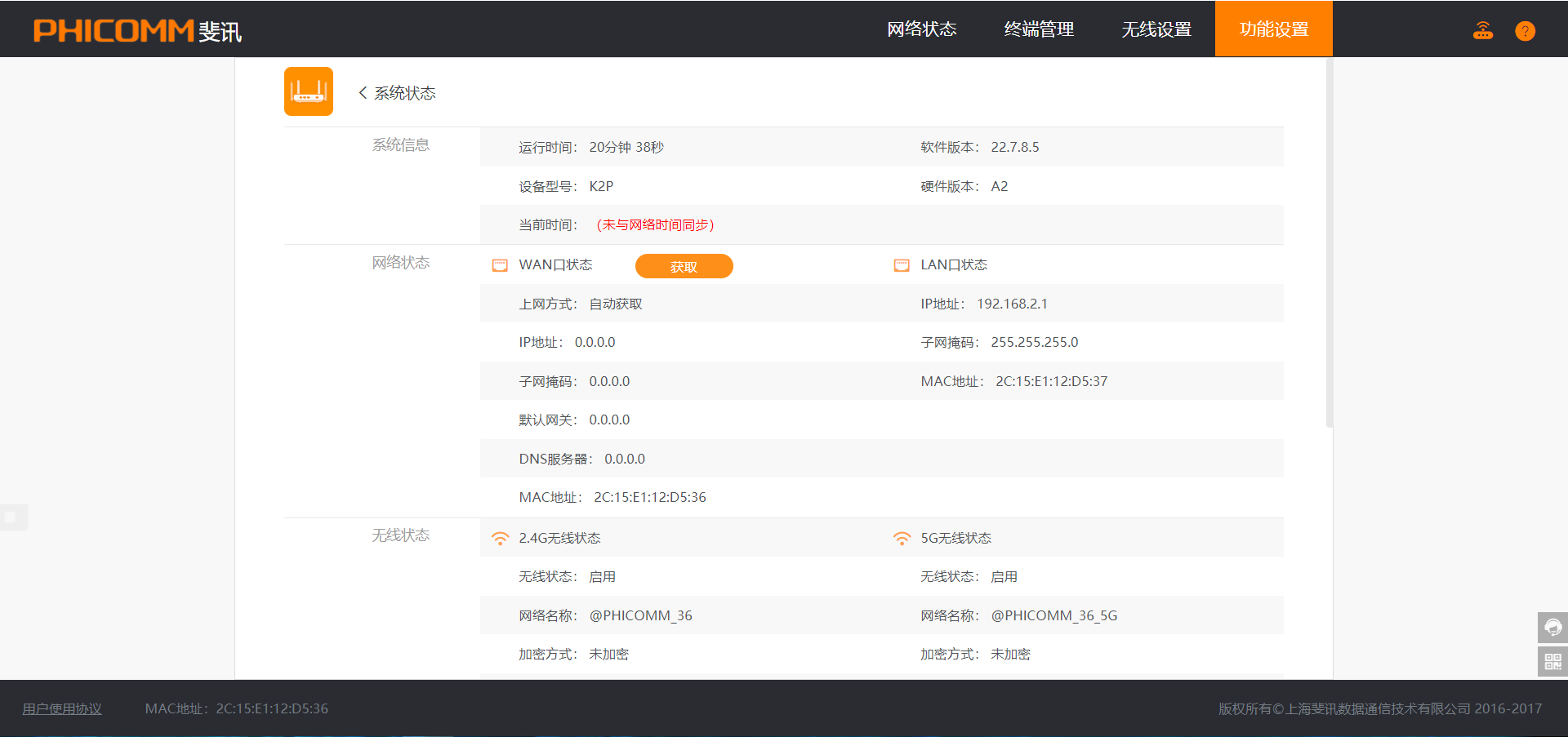Click the 5G无线状态 wifi icon

tap(902, 539)
